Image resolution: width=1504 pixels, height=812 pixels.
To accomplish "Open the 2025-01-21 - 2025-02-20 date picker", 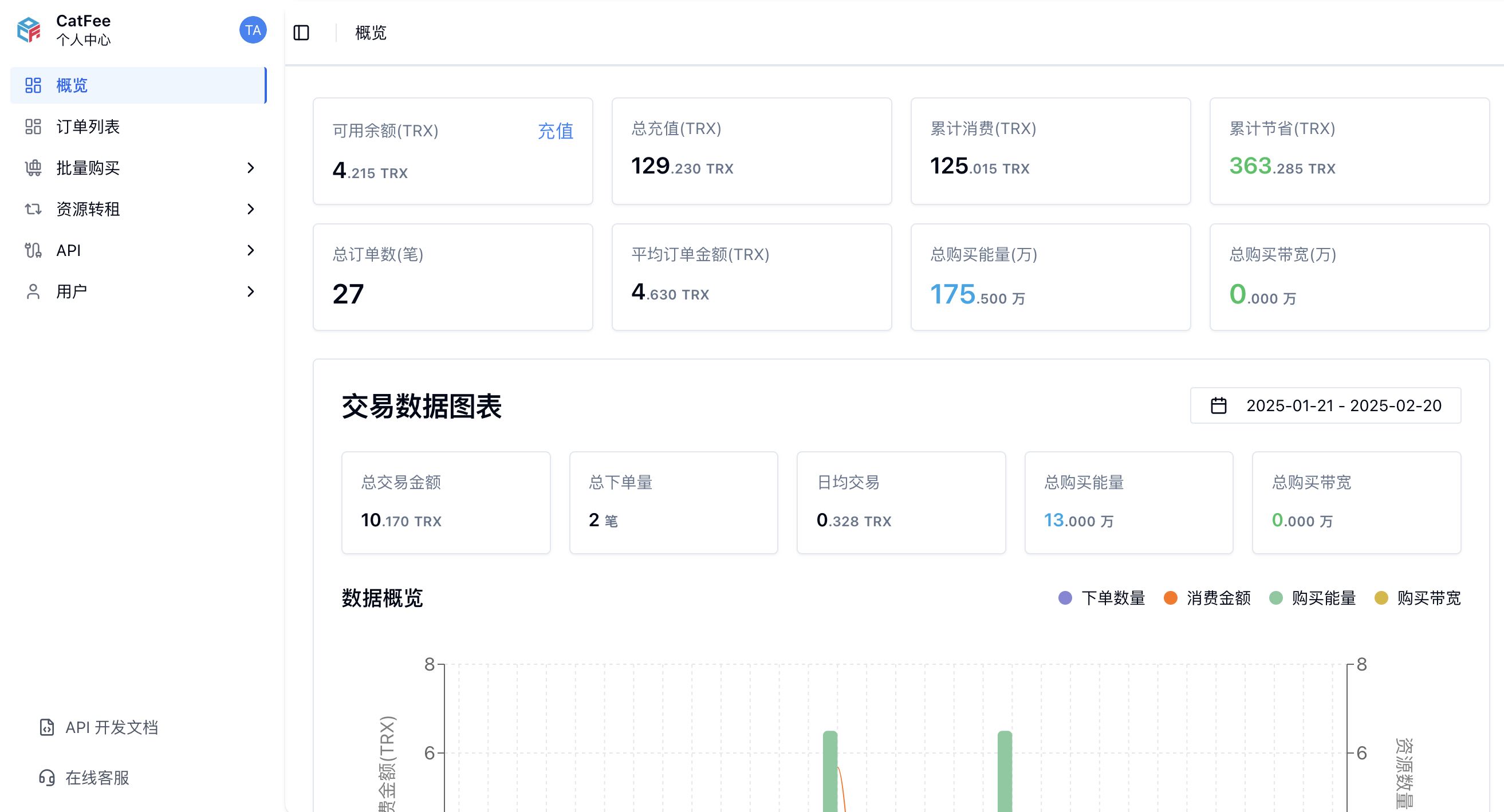I will 1325,405.
